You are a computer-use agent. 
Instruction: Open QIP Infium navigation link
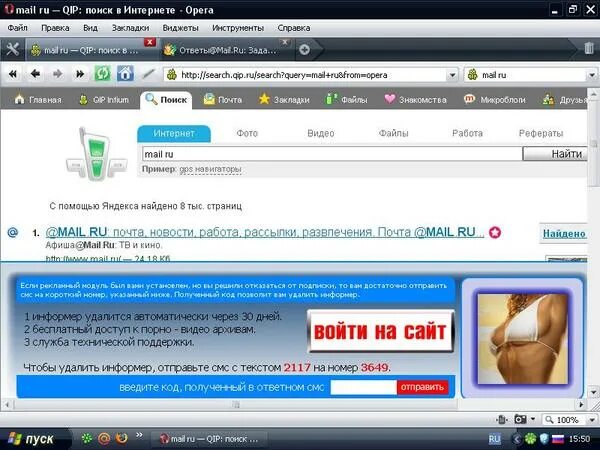pos(104,100)
